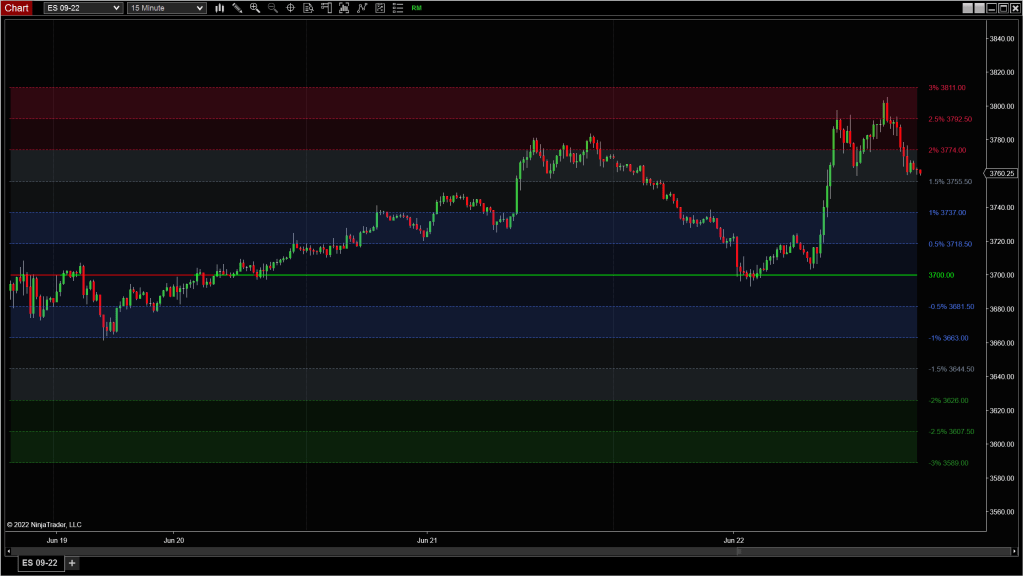
Task: Open the chart properties list icon
Action: 398,8
